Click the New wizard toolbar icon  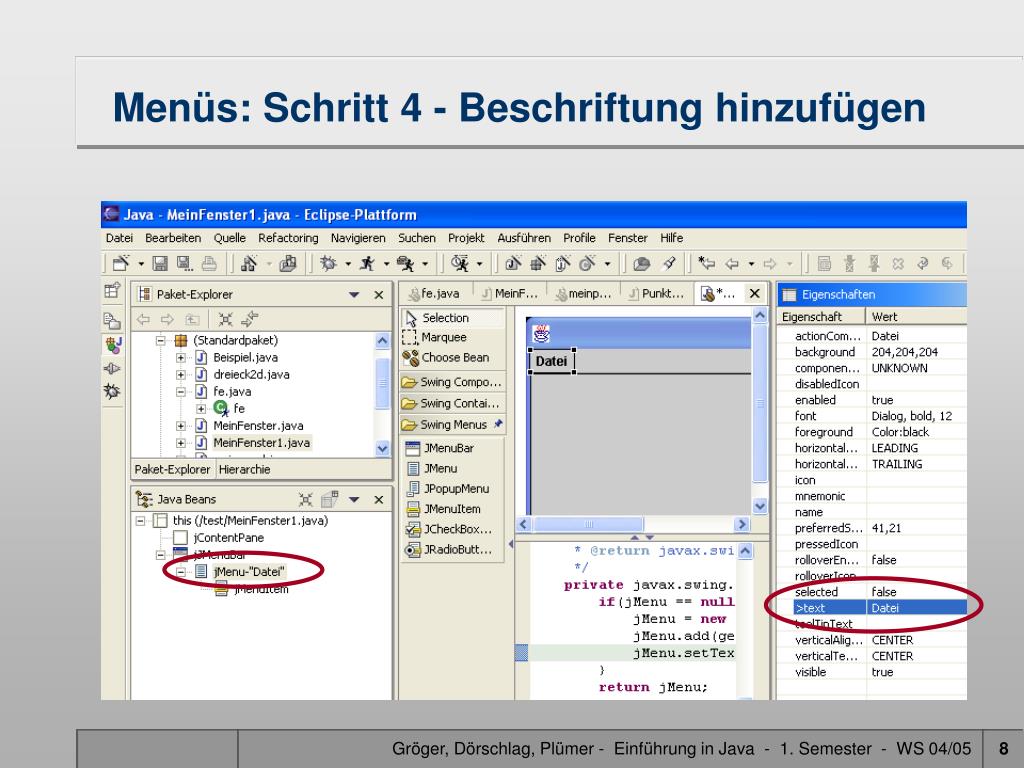click(120, 263)
